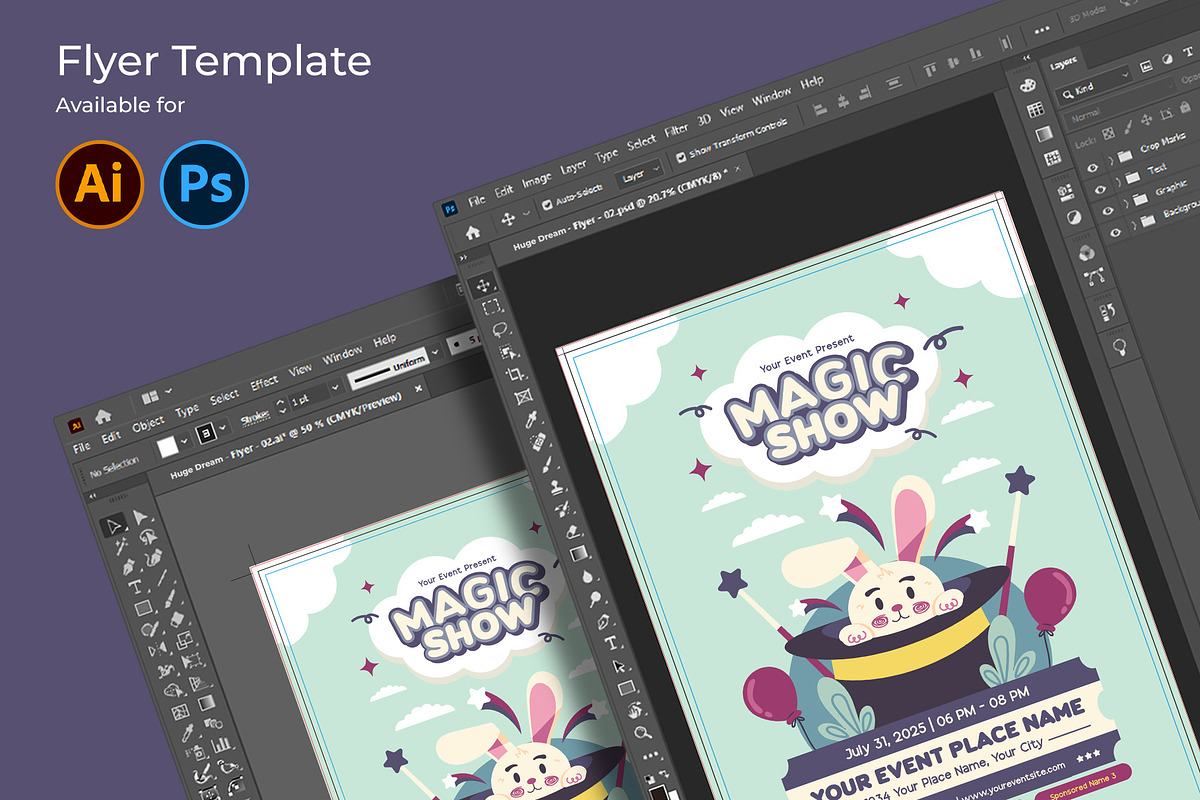Open Illustrator's Effect menu
The width and height of the screenshot is (1200, 800).
265,383
